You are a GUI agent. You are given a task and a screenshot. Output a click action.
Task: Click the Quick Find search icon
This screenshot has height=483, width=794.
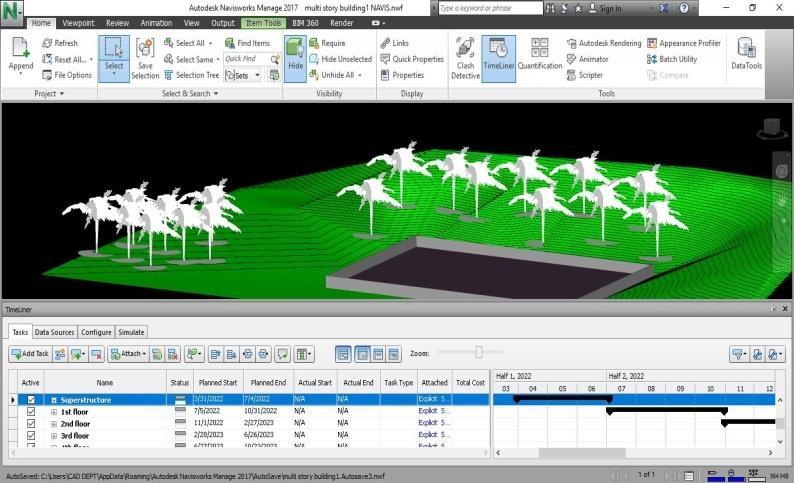coord(275,59)
